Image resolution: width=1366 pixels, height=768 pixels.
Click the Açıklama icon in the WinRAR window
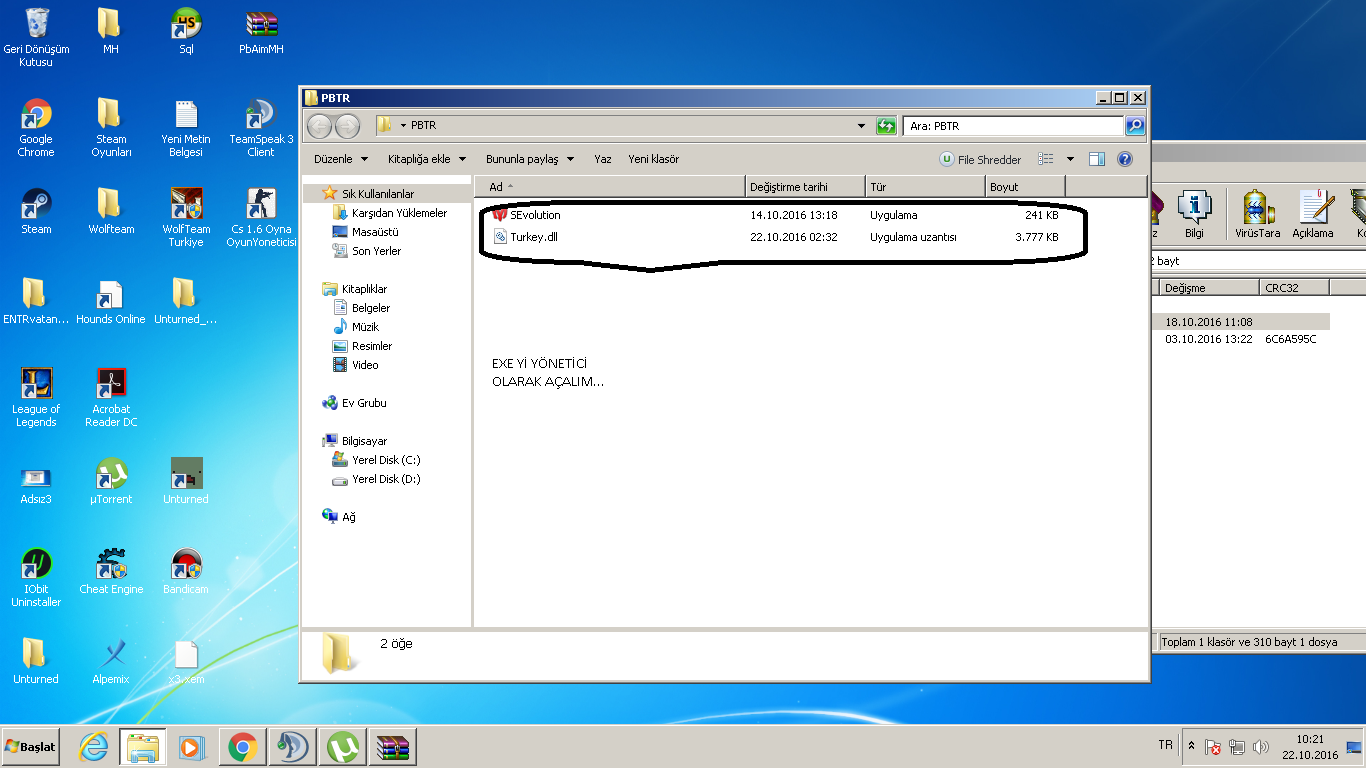[x=1313, y=214]
